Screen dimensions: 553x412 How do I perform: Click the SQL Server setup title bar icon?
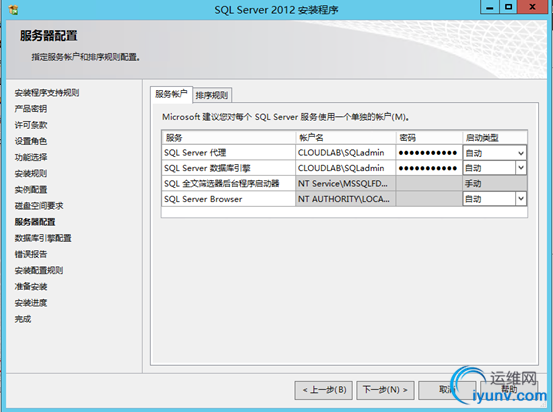coord(13,10)
